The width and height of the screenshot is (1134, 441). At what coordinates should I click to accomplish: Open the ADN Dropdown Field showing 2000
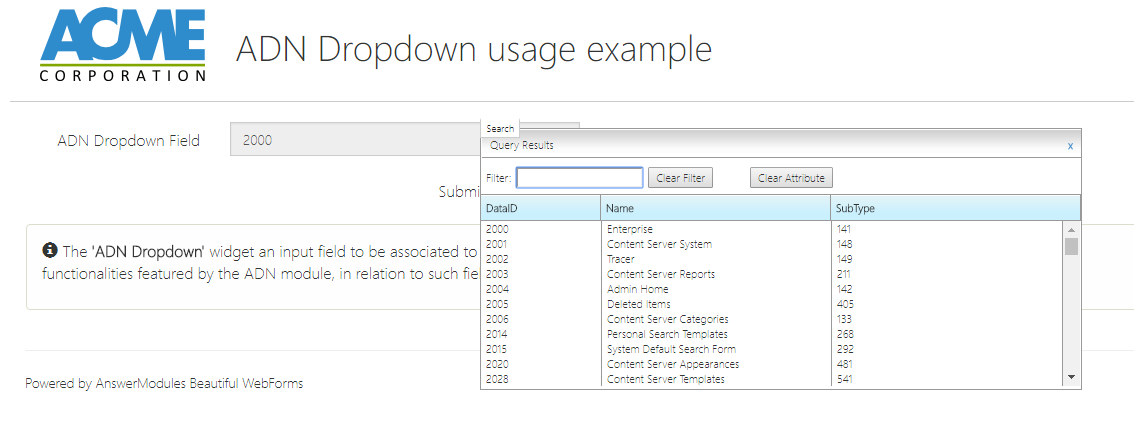coord(355,140)
